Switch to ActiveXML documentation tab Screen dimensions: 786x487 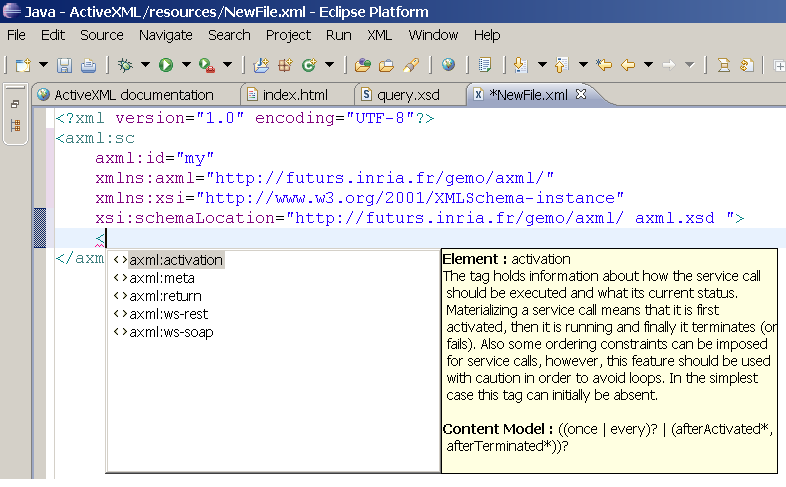coord(133,95)
